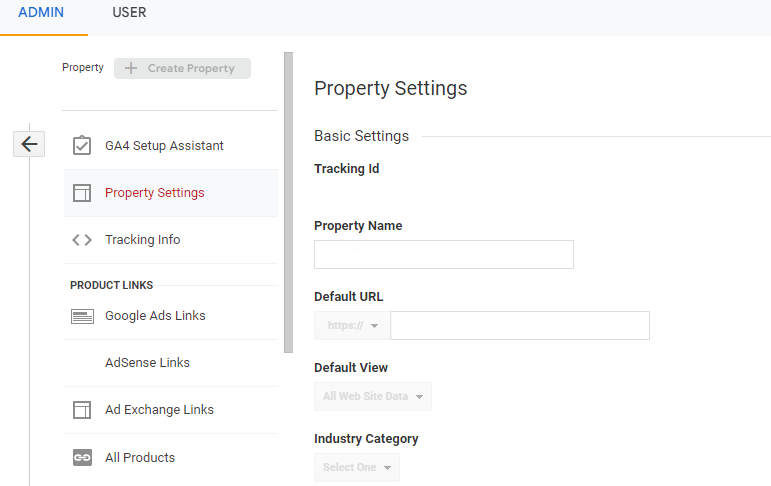Click the plus icon on Create Property

click(131, 68)
